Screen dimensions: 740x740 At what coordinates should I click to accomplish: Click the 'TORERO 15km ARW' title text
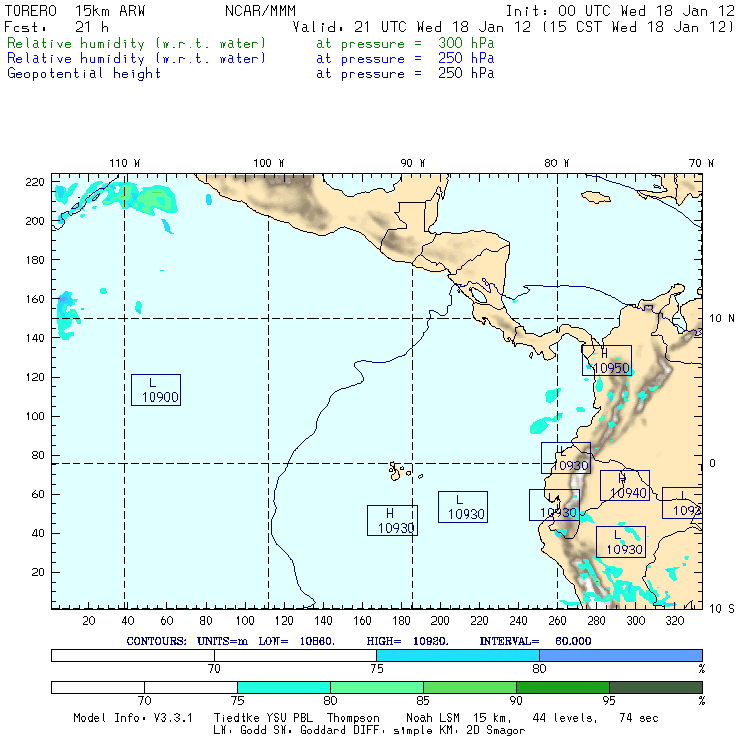coord(75,11)
